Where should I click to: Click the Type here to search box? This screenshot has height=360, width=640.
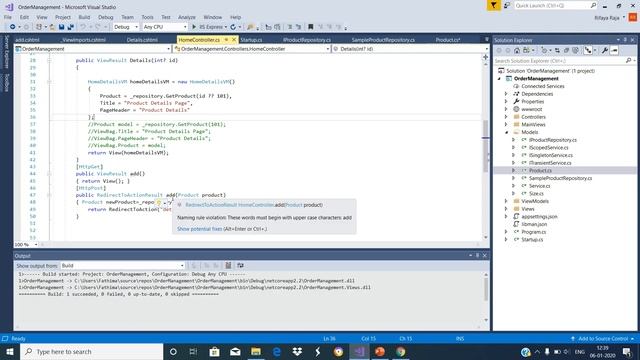(x=91, y=351)
